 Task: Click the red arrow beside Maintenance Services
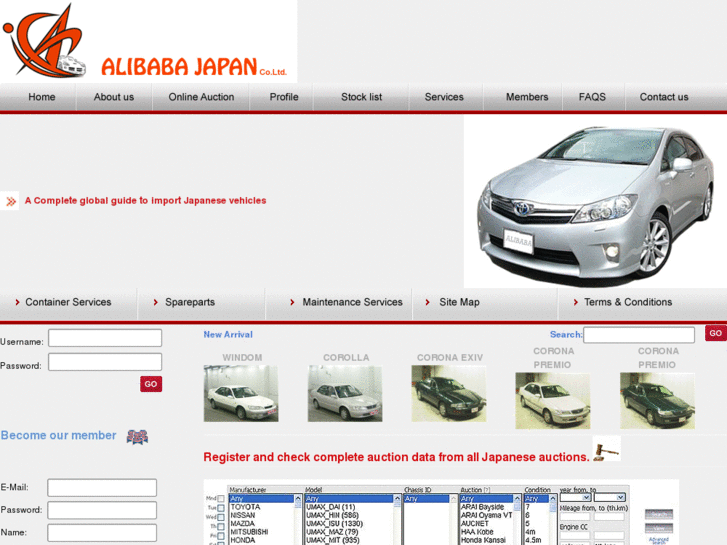click(x=292, y=302)
